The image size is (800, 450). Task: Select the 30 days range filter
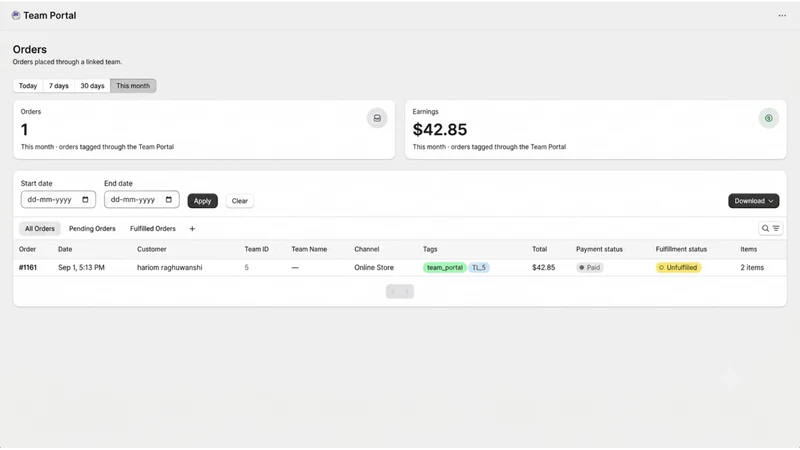point(92,86)
